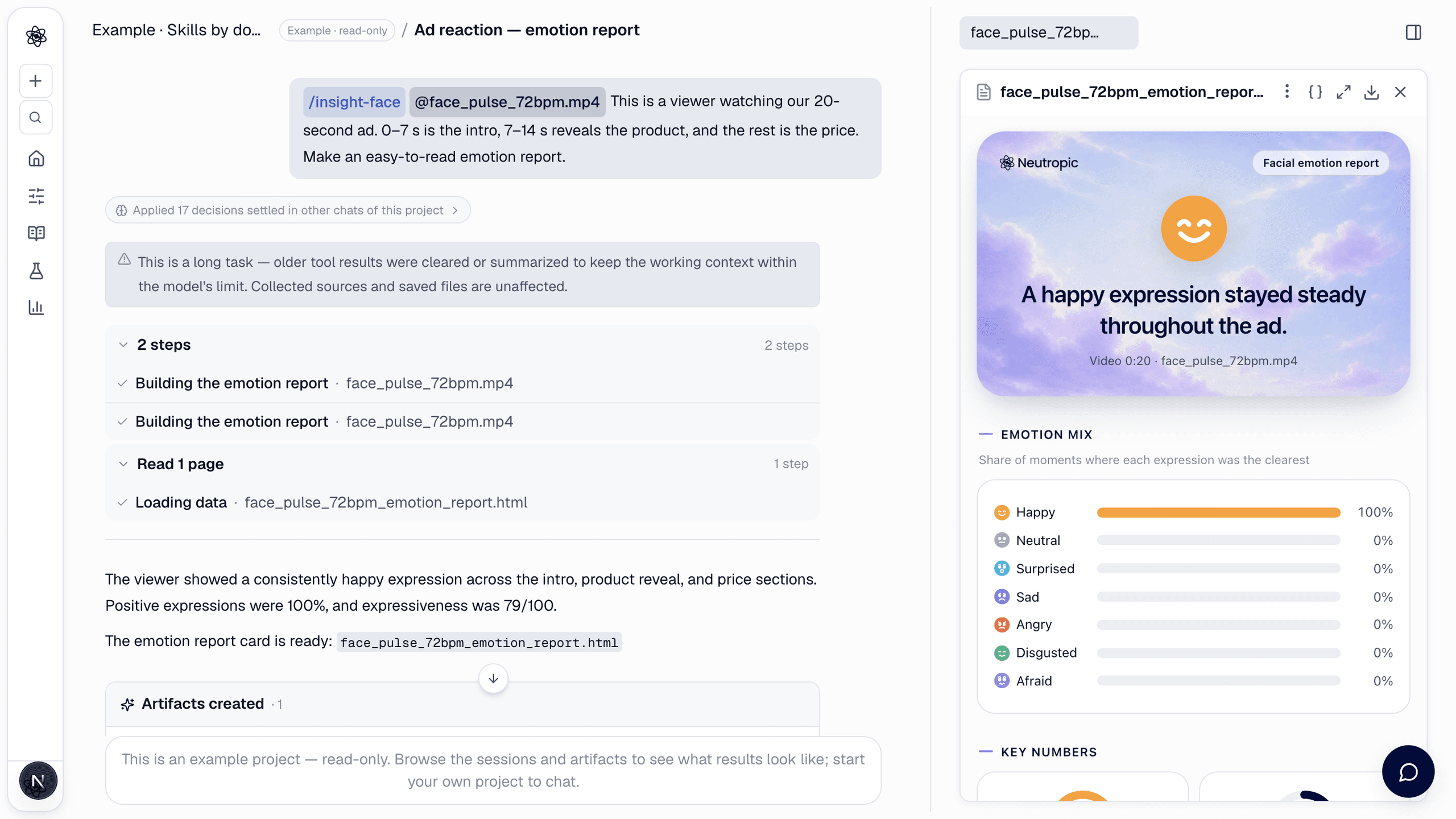
Task: Open the book library icon in sidebar
Action: coord(36,233)
